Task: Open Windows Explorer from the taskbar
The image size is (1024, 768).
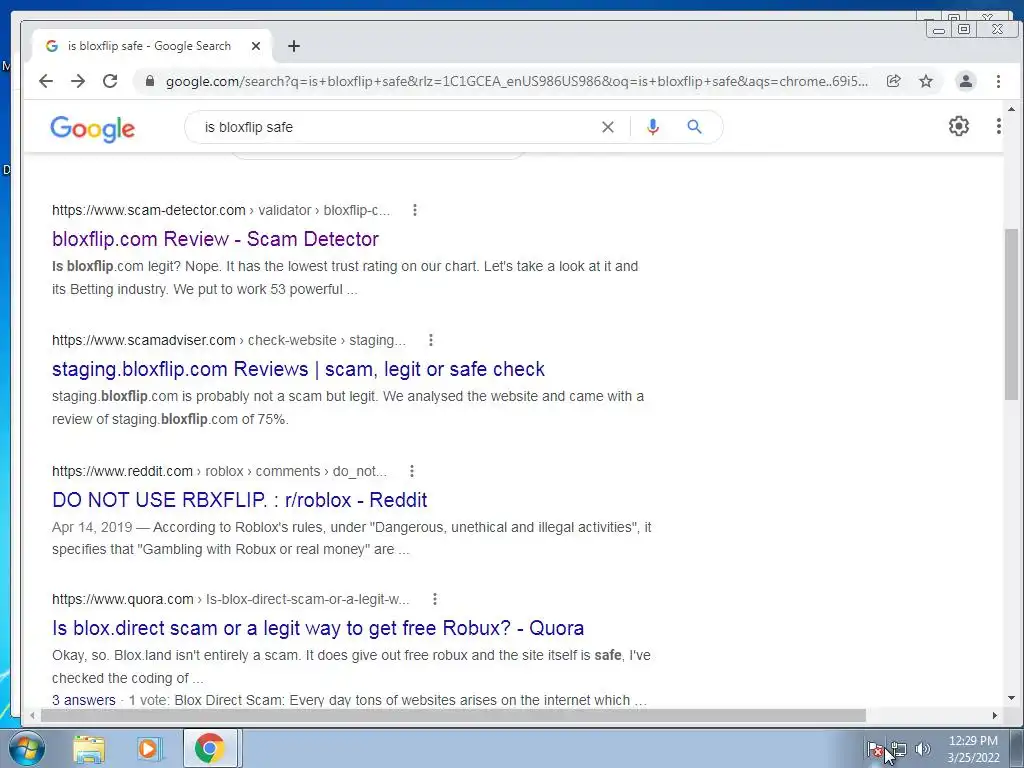Action: point(89,748)
